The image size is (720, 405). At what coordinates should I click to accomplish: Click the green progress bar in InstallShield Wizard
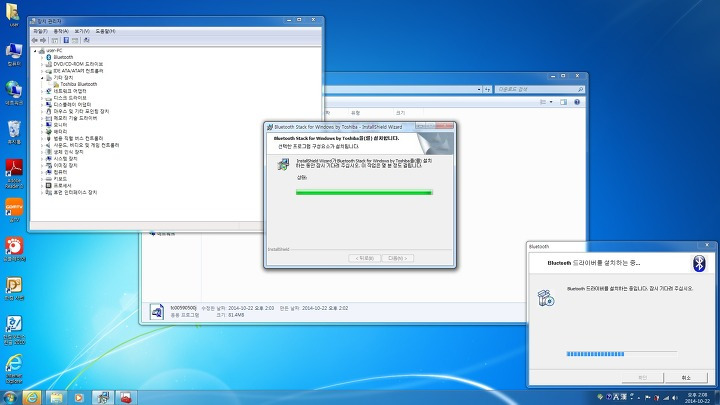click(x=364, y=192)
